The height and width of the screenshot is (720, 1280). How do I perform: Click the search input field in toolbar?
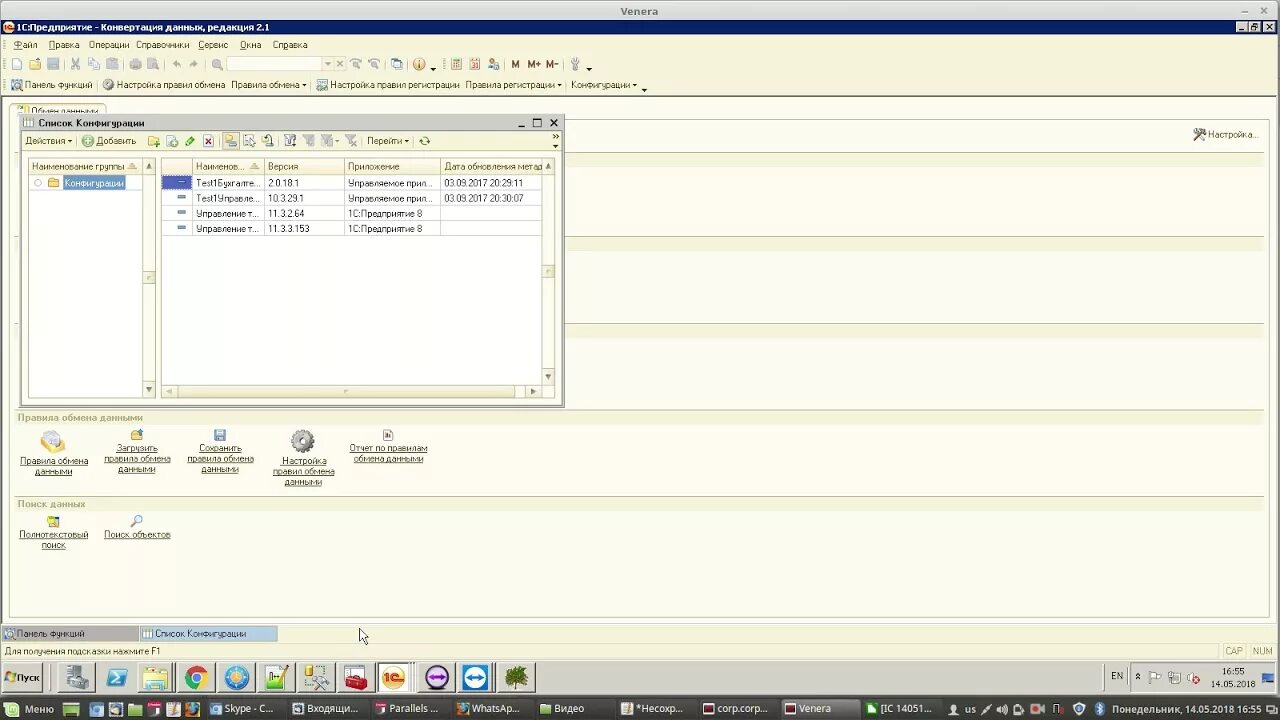[274, 64]
